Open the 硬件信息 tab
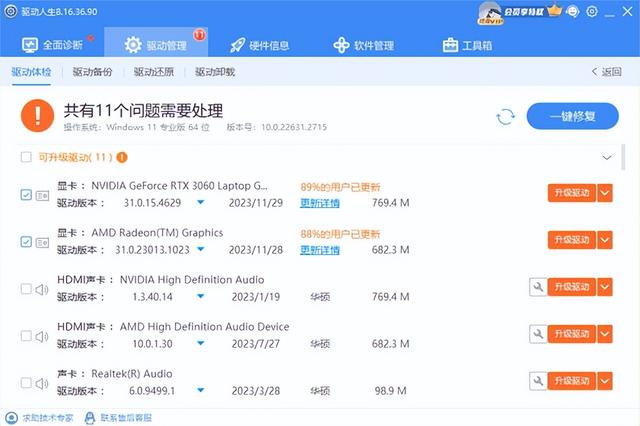This screenshot has width=640, height=426. (x=260, y=45)
